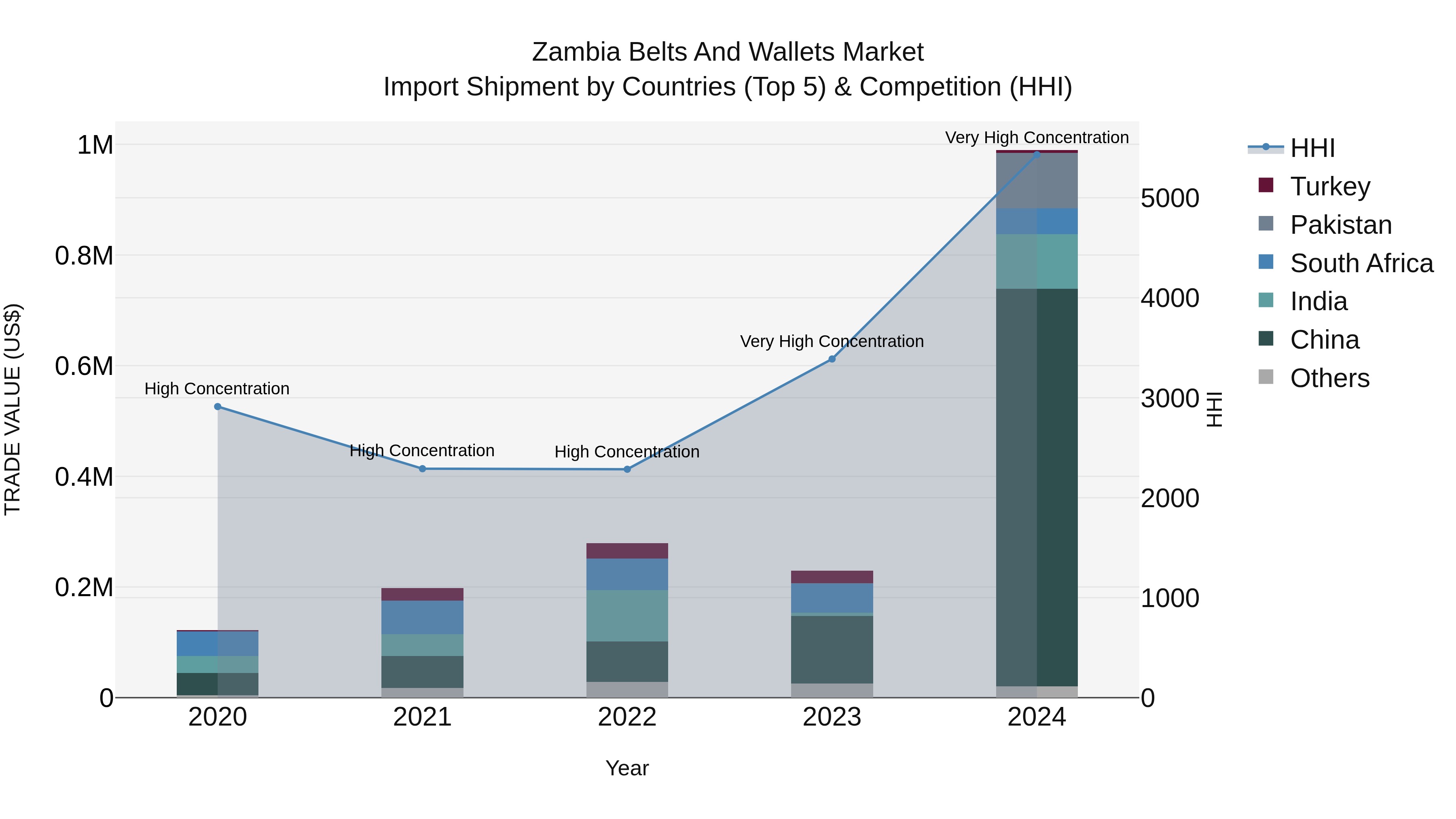Click the China segment of the 2021 bar
Screen dimensions: 1456x819
click(x=422, y=672)
